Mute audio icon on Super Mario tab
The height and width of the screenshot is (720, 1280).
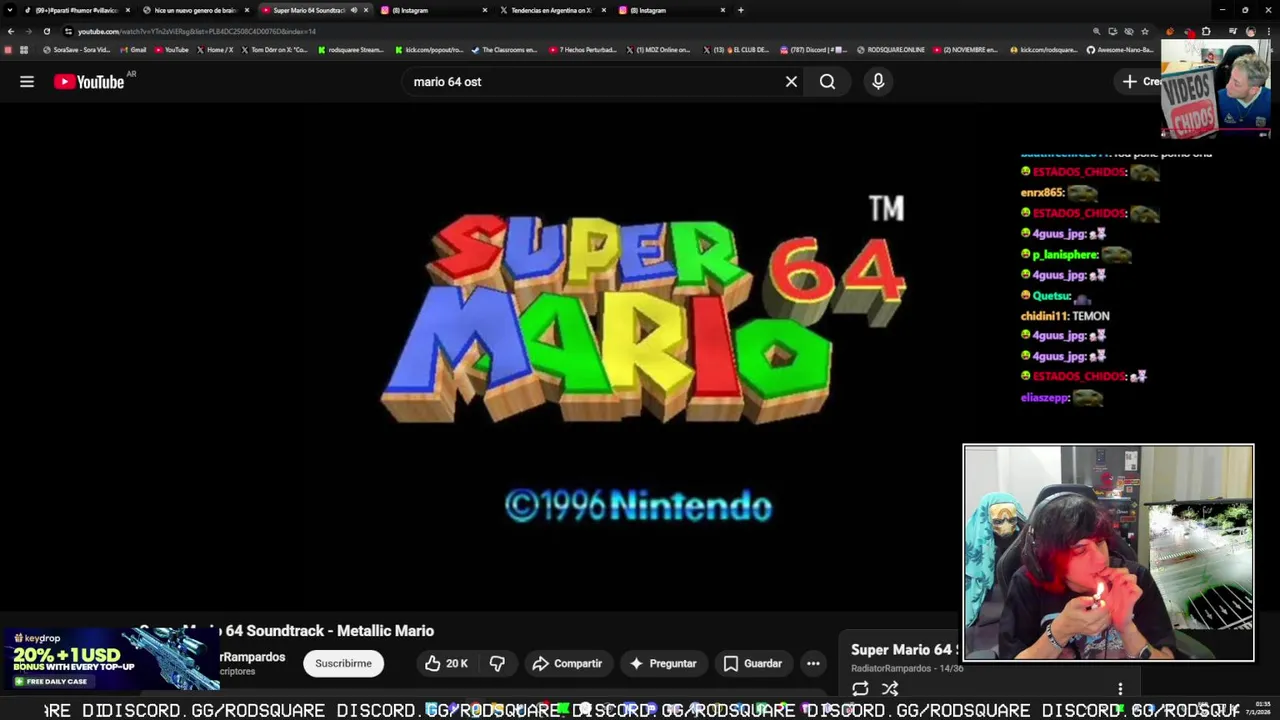(353, 10)
